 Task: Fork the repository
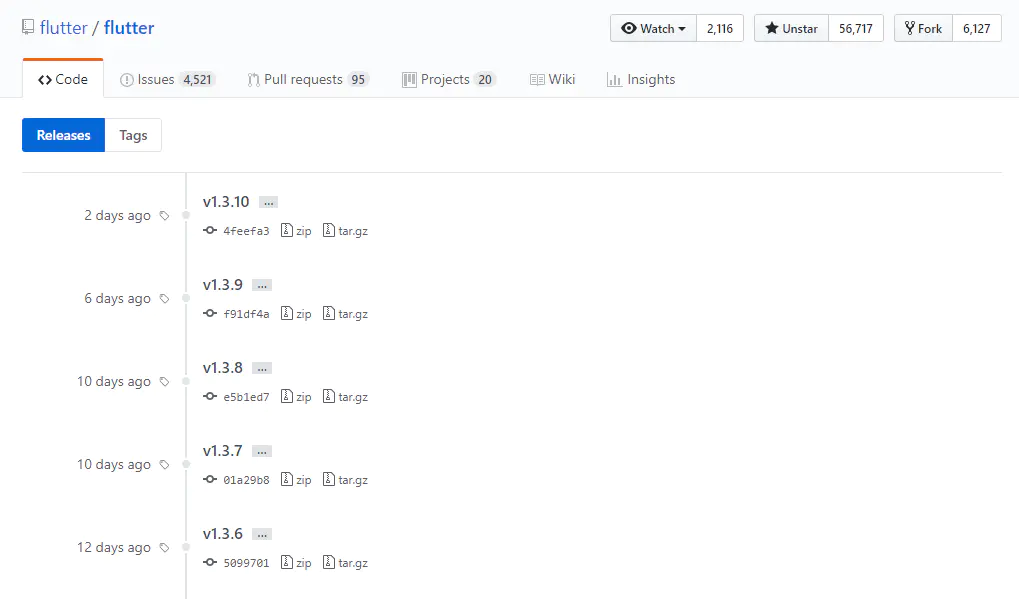(x=923, y=29)
